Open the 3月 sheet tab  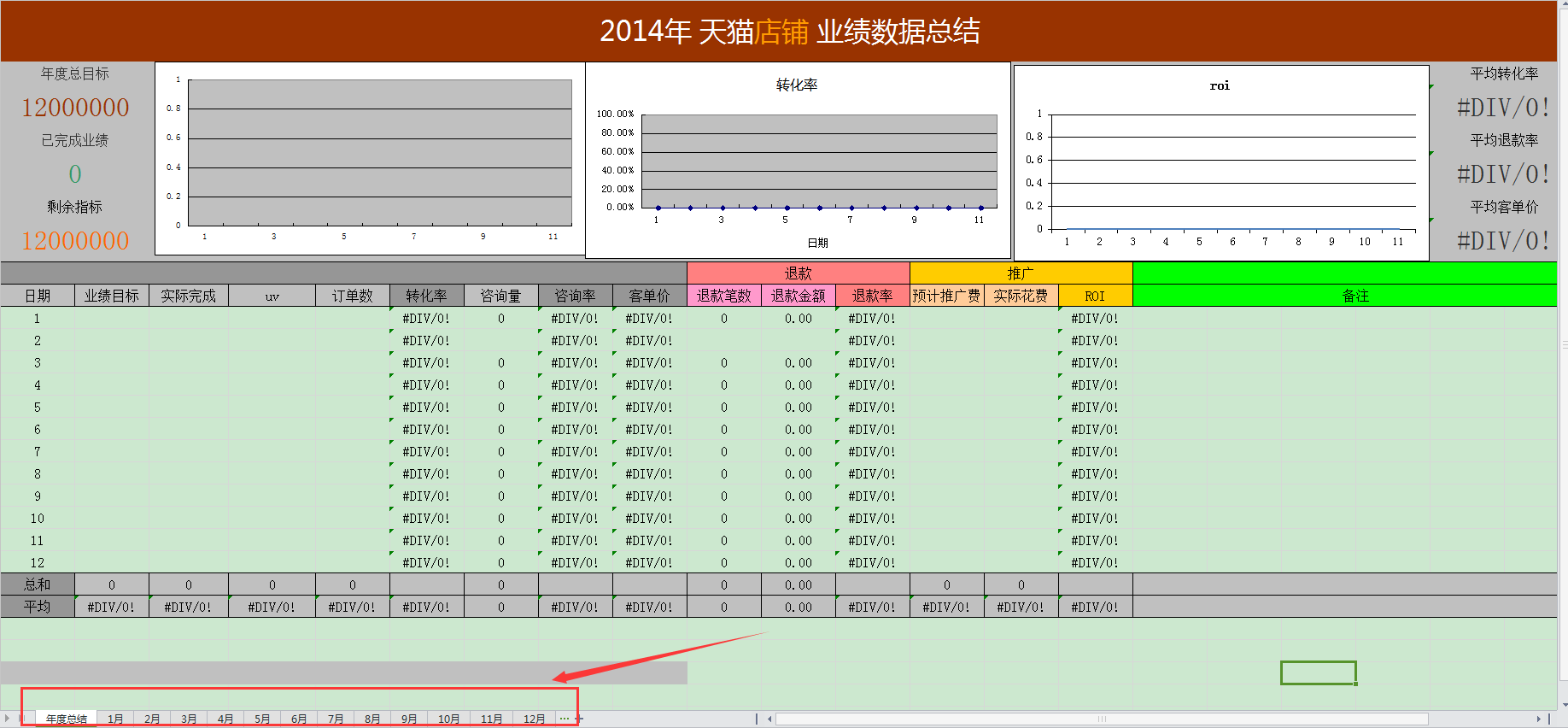point(189,719)
